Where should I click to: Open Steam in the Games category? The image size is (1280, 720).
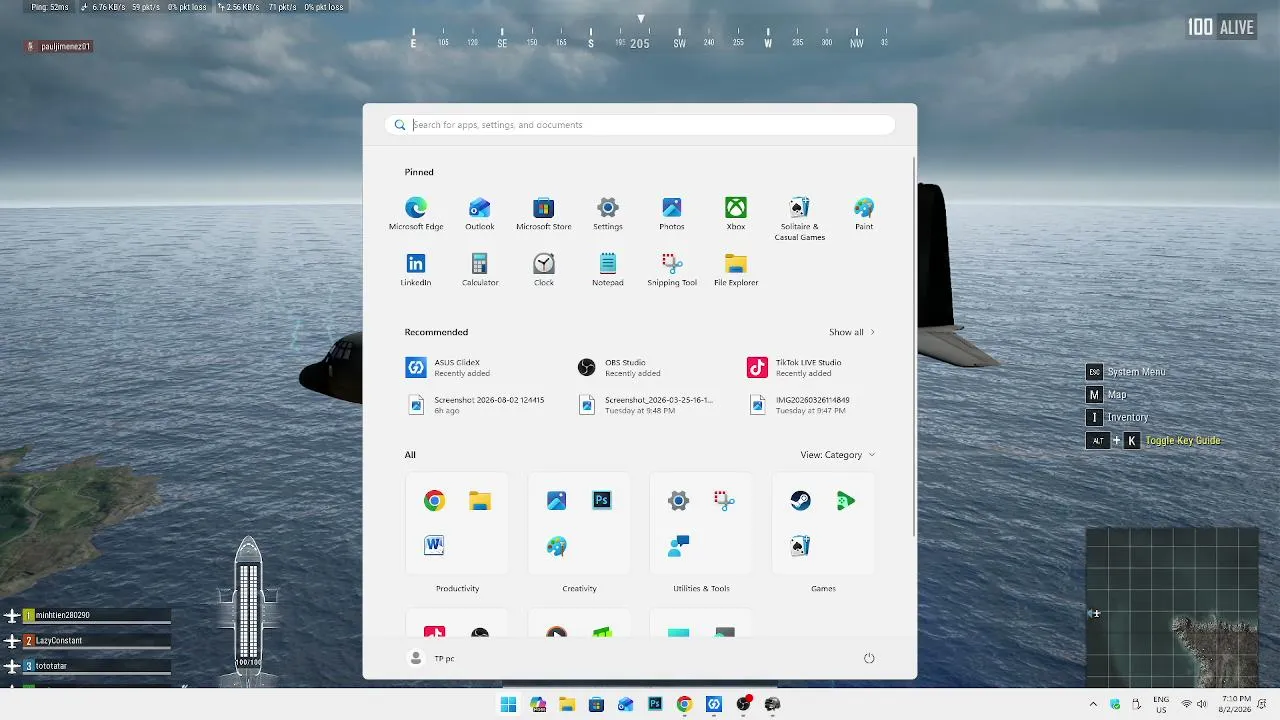pyautogui.click(x=801, y=501)
